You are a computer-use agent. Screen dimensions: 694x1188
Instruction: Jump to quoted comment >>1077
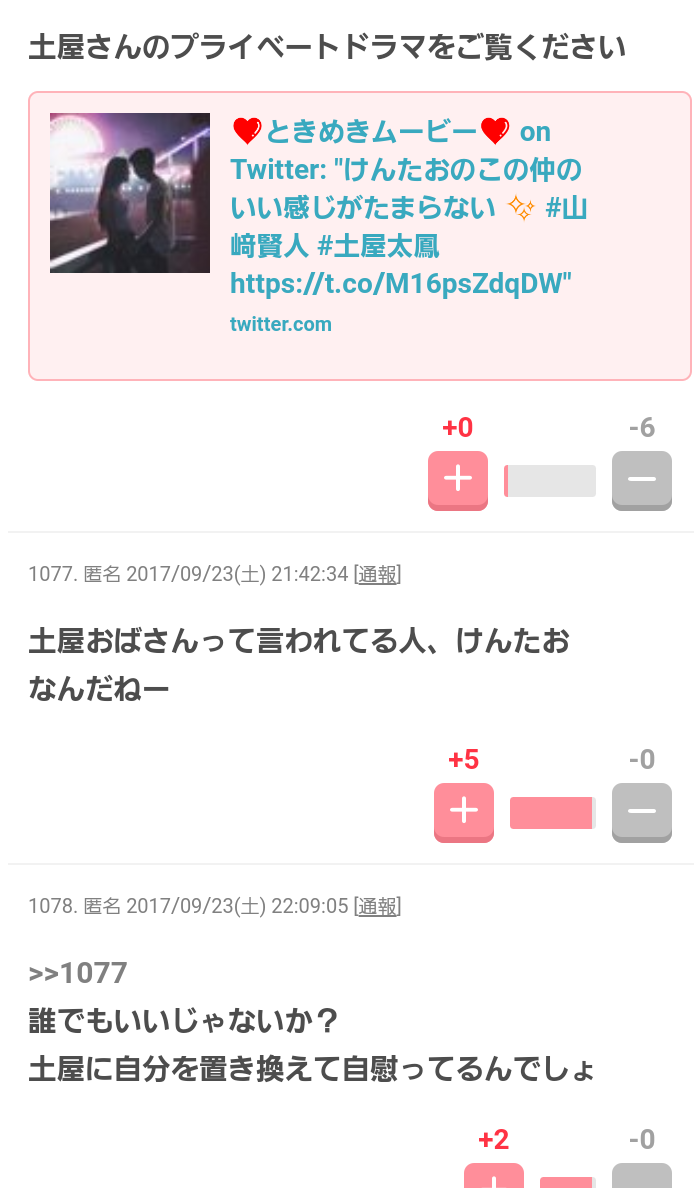coord(78,973)
